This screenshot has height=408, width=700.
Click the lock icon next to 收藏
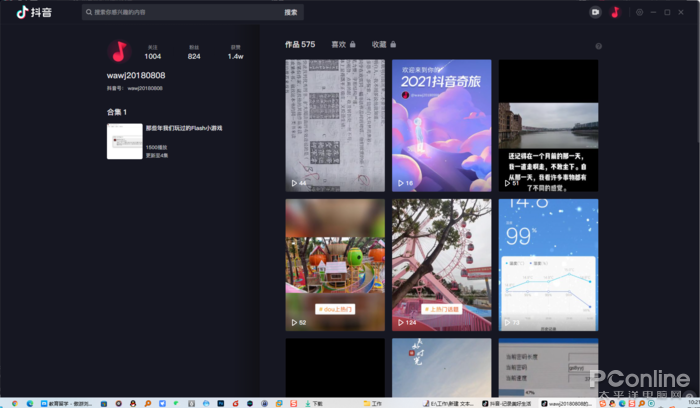[393, 44]
